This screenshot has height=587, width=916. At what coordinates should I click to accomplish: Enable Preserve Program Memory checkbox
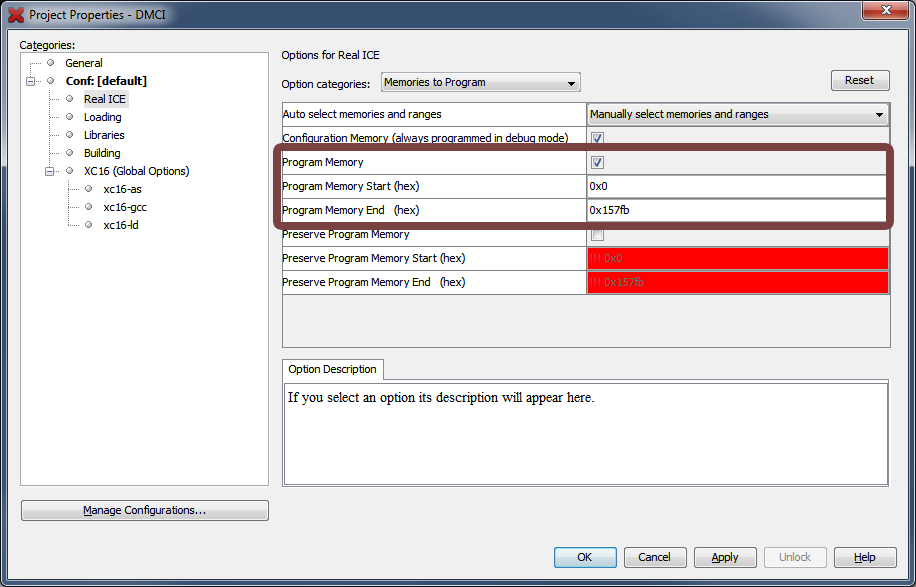click(597, 234)
